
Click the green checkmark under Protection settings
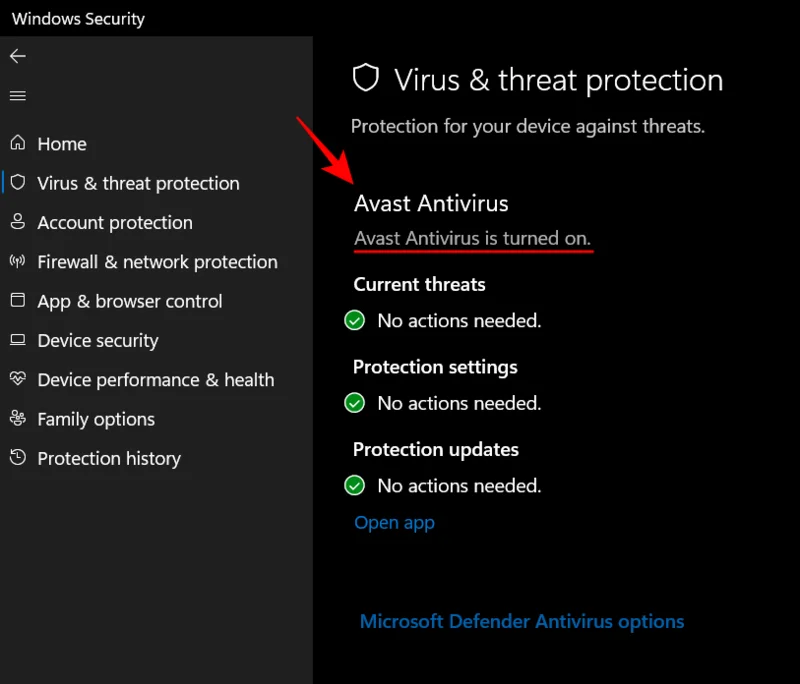[355, 403]
